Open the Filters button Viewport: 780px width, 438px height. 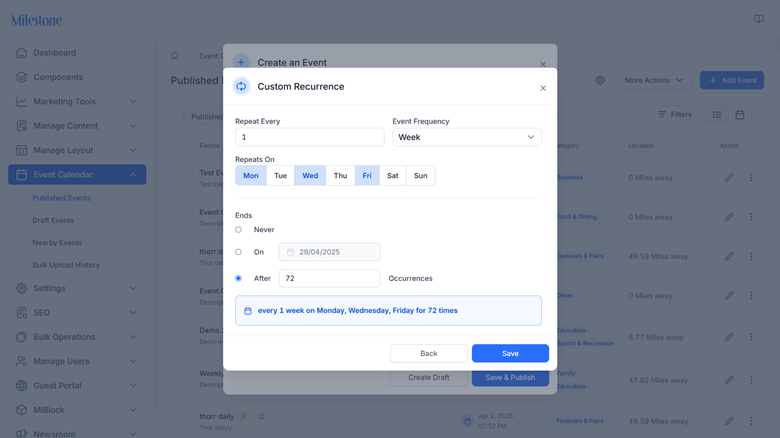click(x=674, y=114)
